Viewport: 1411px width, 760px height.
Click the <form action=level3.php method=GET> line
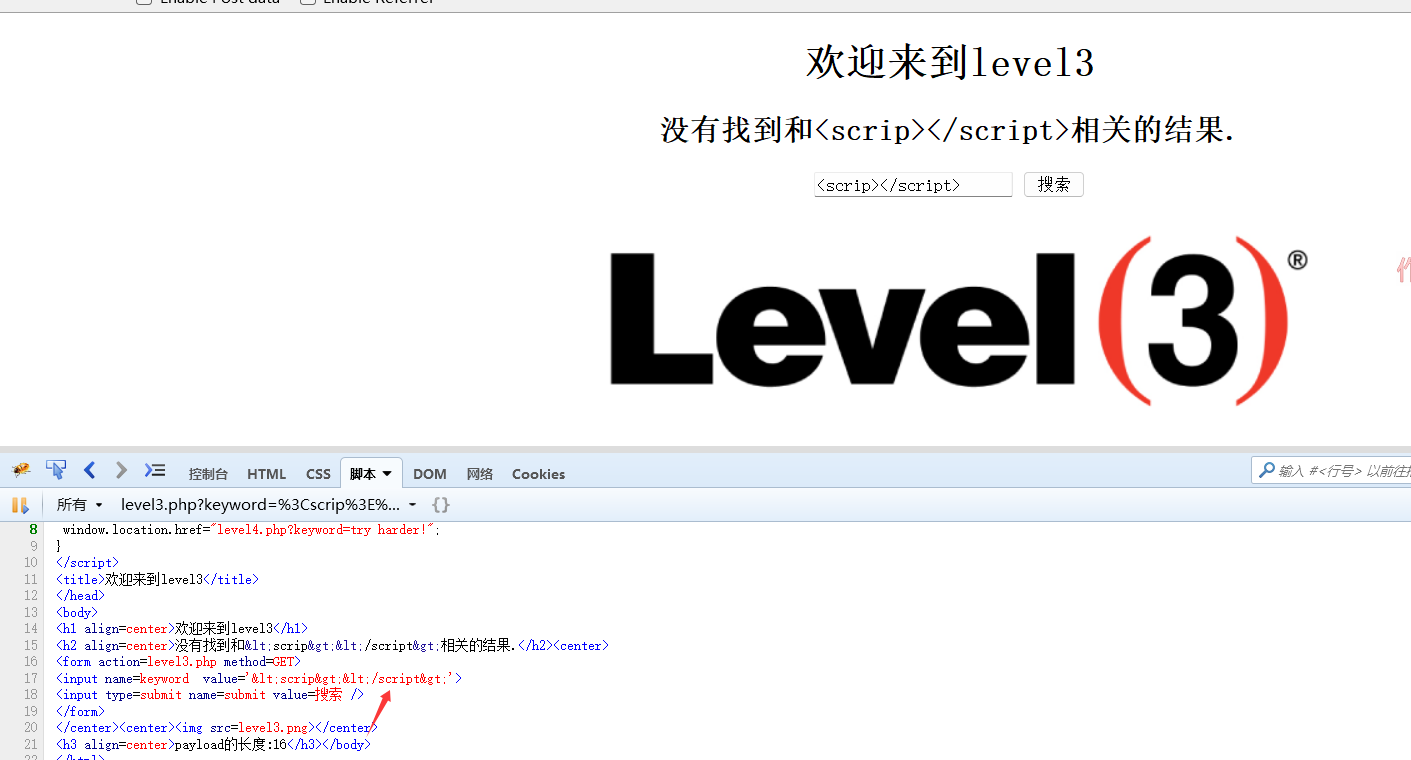[x=178, y=662]
